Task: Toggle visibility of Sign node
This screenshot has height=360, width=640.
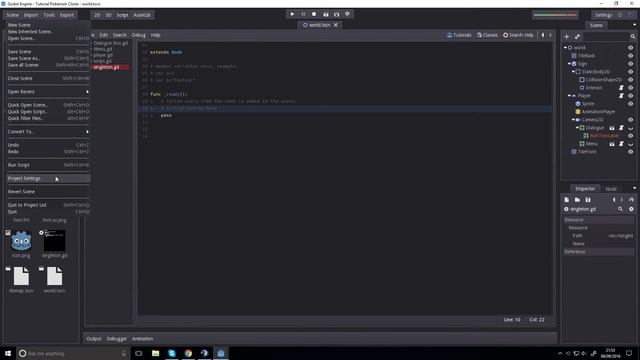Action: pos(631,64)
